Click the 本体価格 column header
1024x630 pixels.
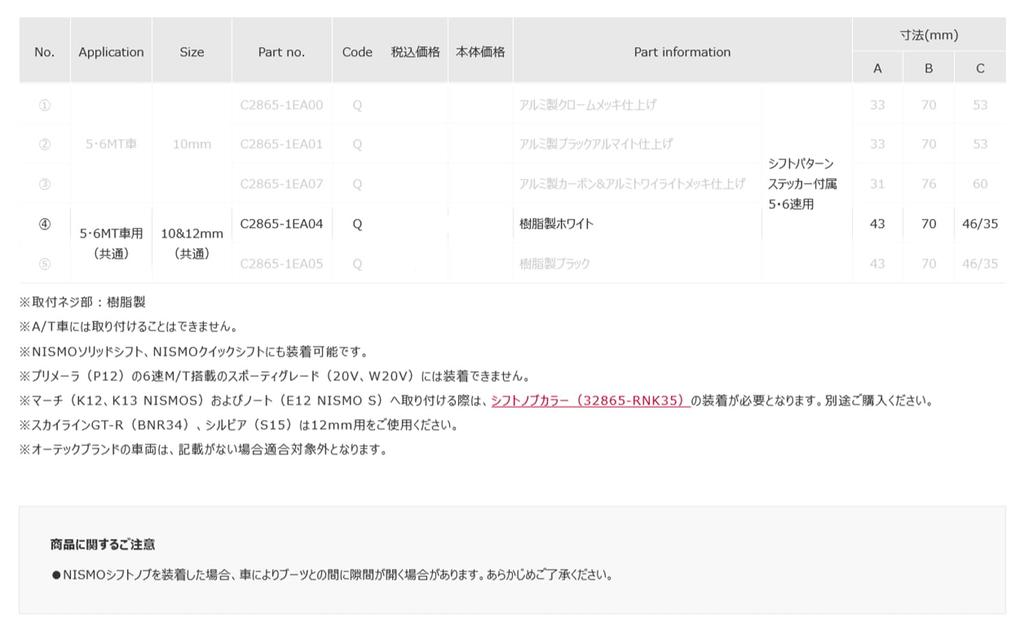[x=480, y=52]
